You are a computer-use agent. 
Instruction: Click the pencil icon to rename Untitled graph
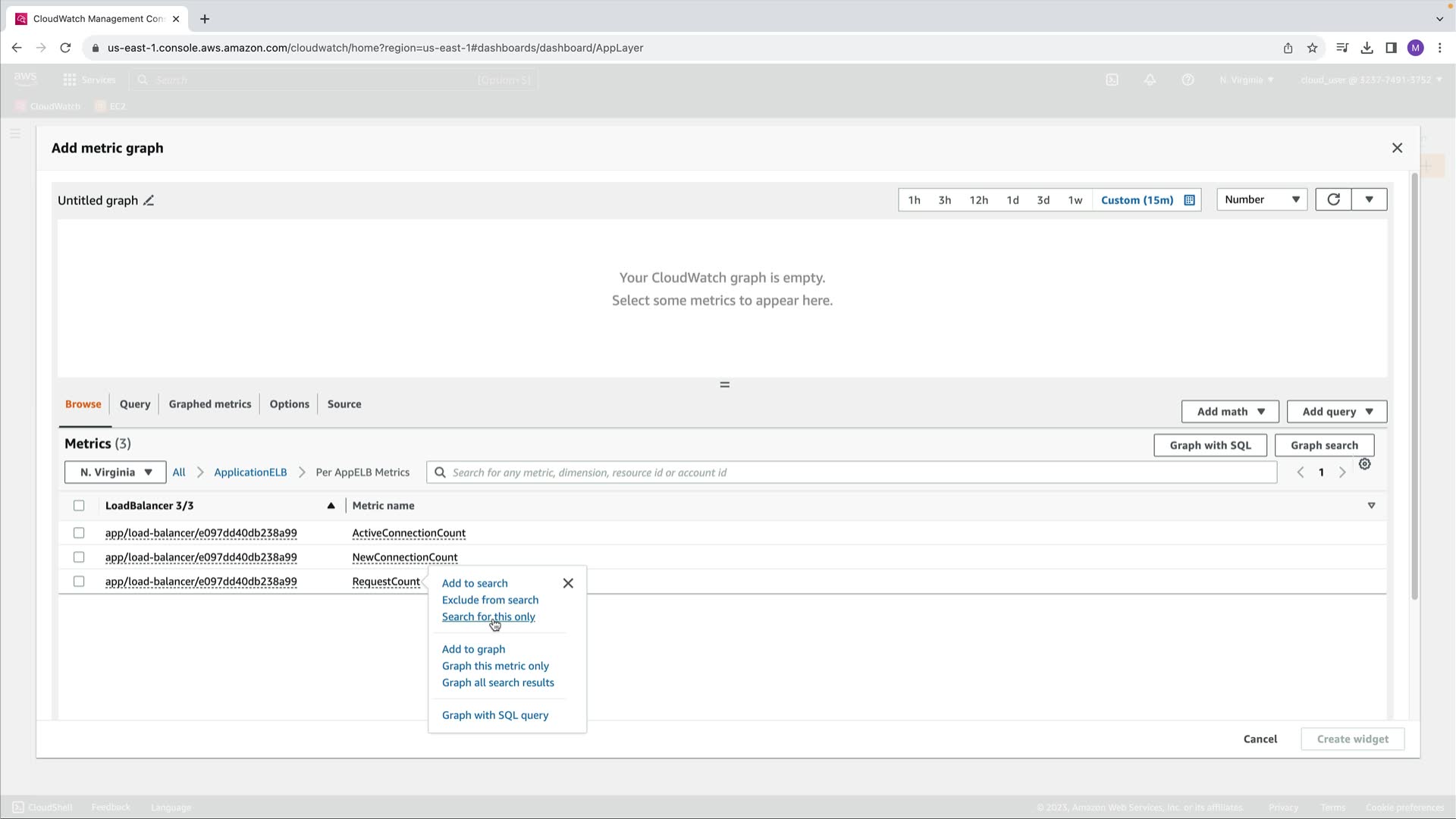coord(149,201)
